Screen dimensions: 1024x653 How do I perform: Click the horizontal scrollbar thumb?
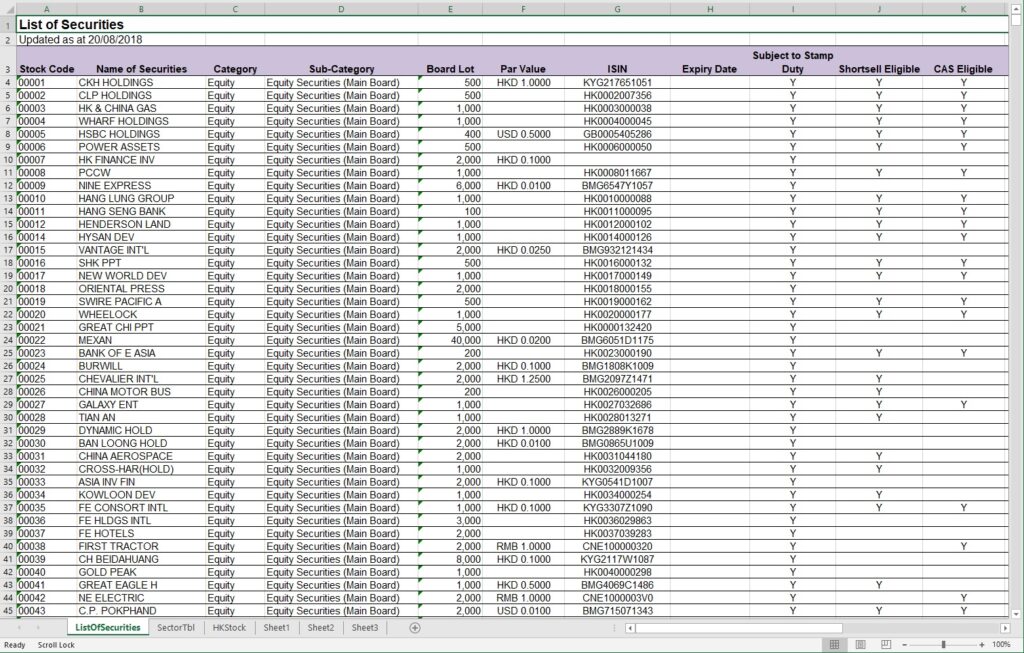(x=739, y=628)
